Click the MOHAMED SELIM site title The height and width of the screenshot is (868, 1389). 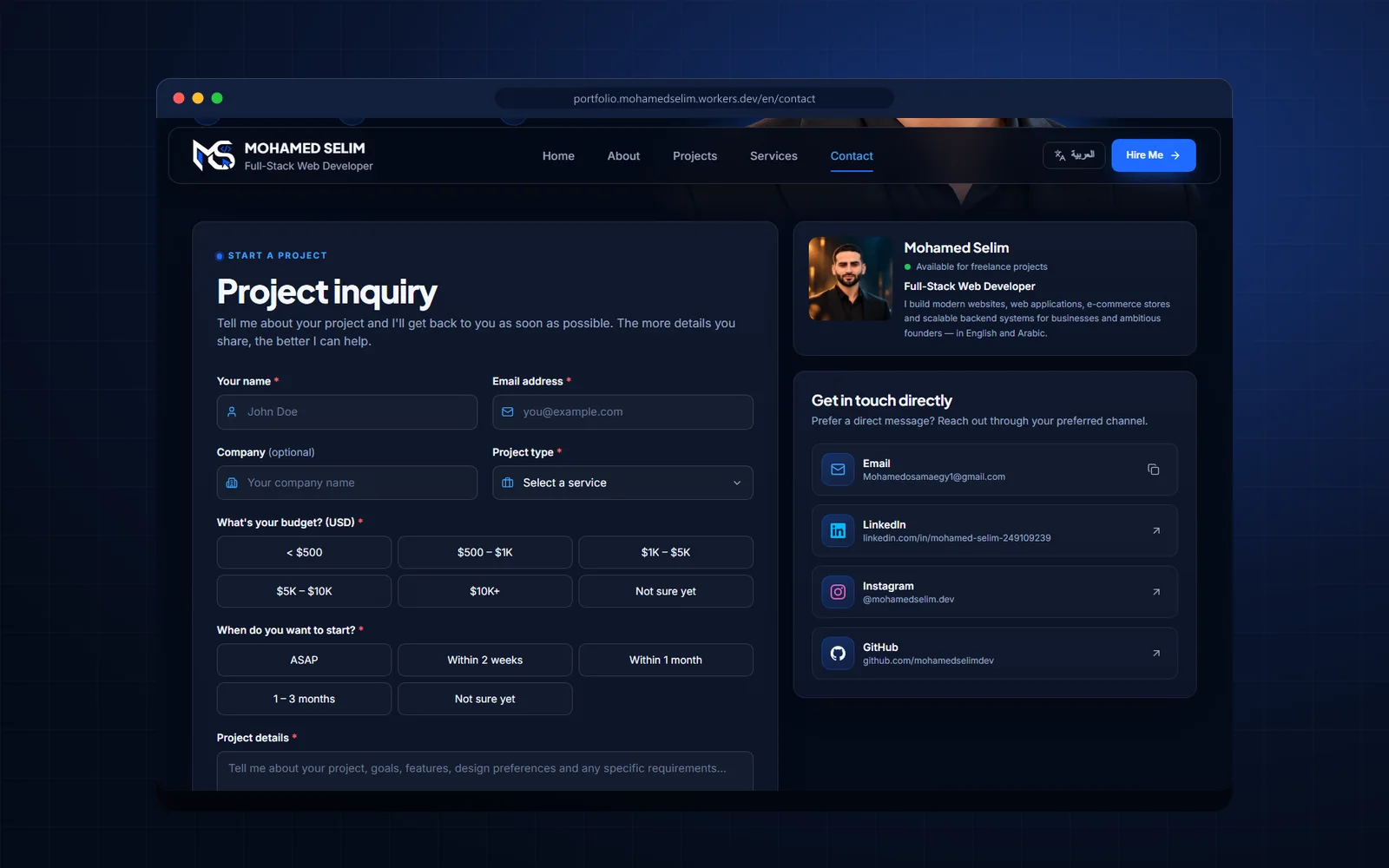tap(305, 148)
